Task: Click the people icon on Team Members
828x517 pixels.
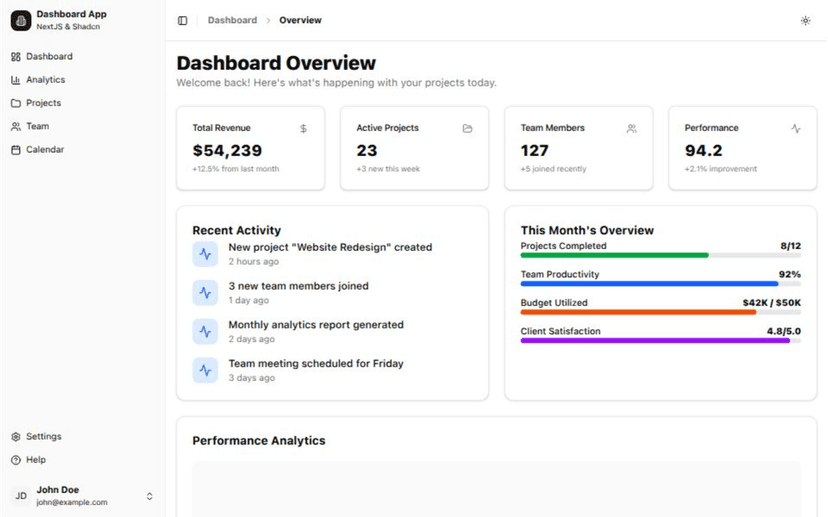Action: 631,129
